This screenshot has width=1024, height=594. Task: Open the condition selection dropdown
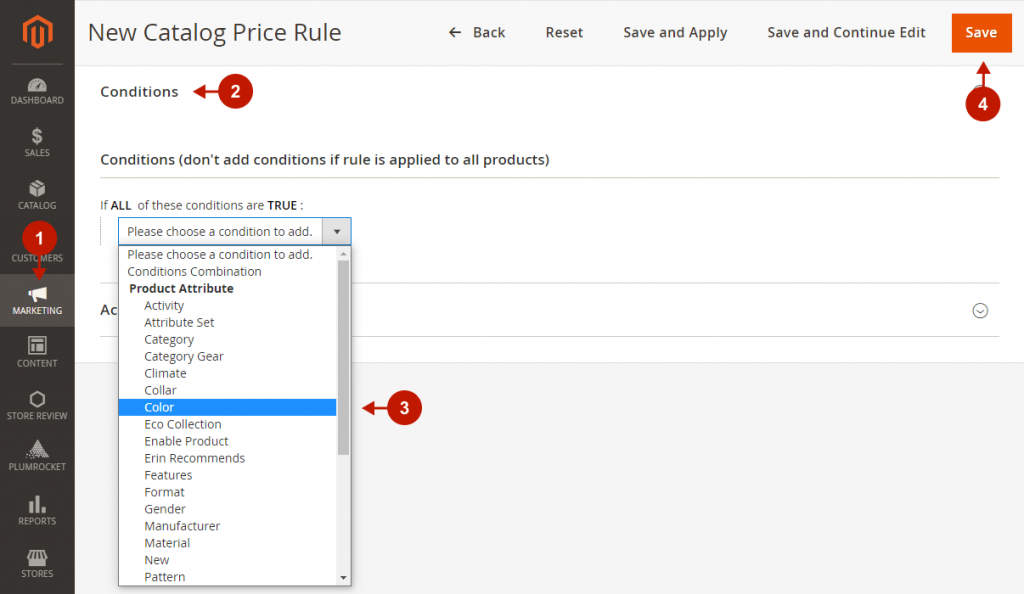point(337,231)
